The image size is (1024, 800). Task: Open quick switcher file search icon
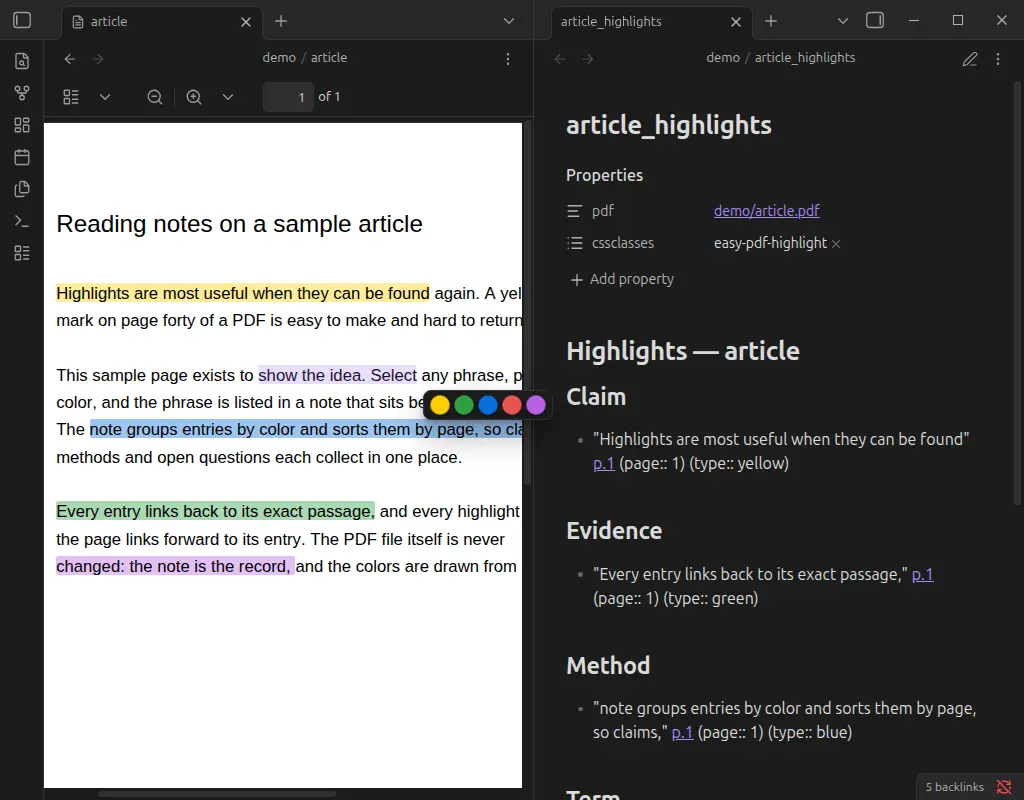pyautogui.click(x=22, y=61)
